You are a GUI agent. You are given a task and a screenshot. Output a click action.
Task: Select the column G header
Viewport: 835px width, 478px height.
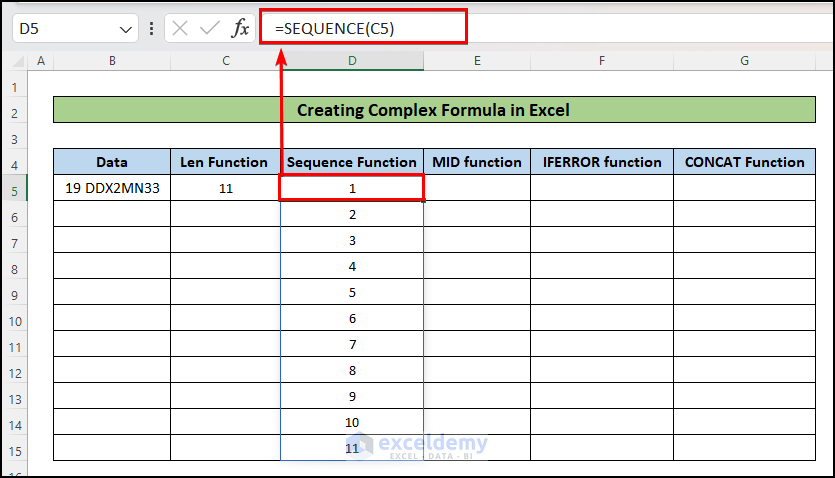745,61
